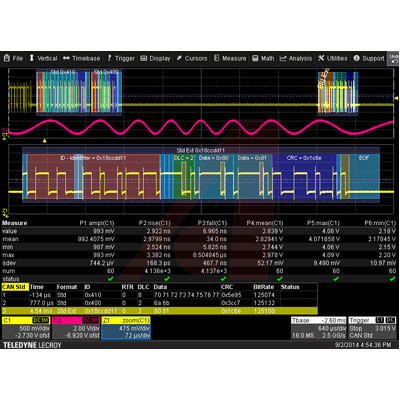Open the Math menu

tap(263, 58)
